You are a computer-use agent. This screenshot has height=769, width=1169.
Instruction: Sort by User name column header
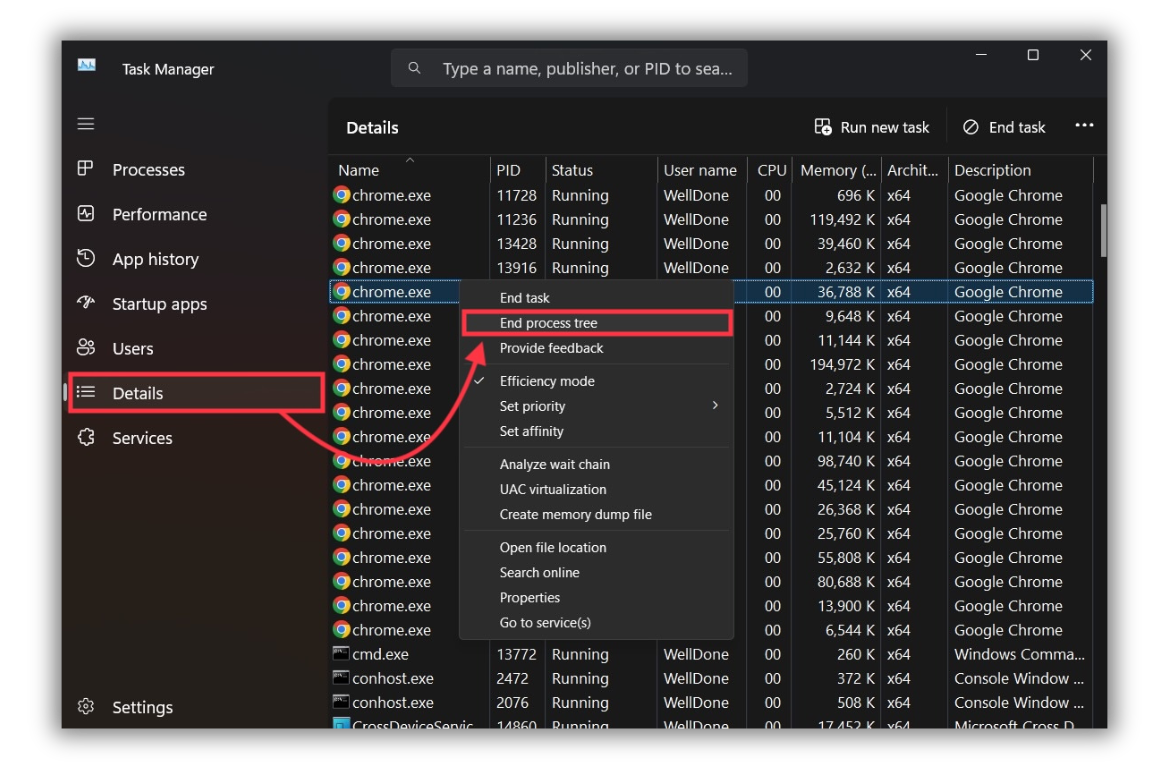pos(700,170)
